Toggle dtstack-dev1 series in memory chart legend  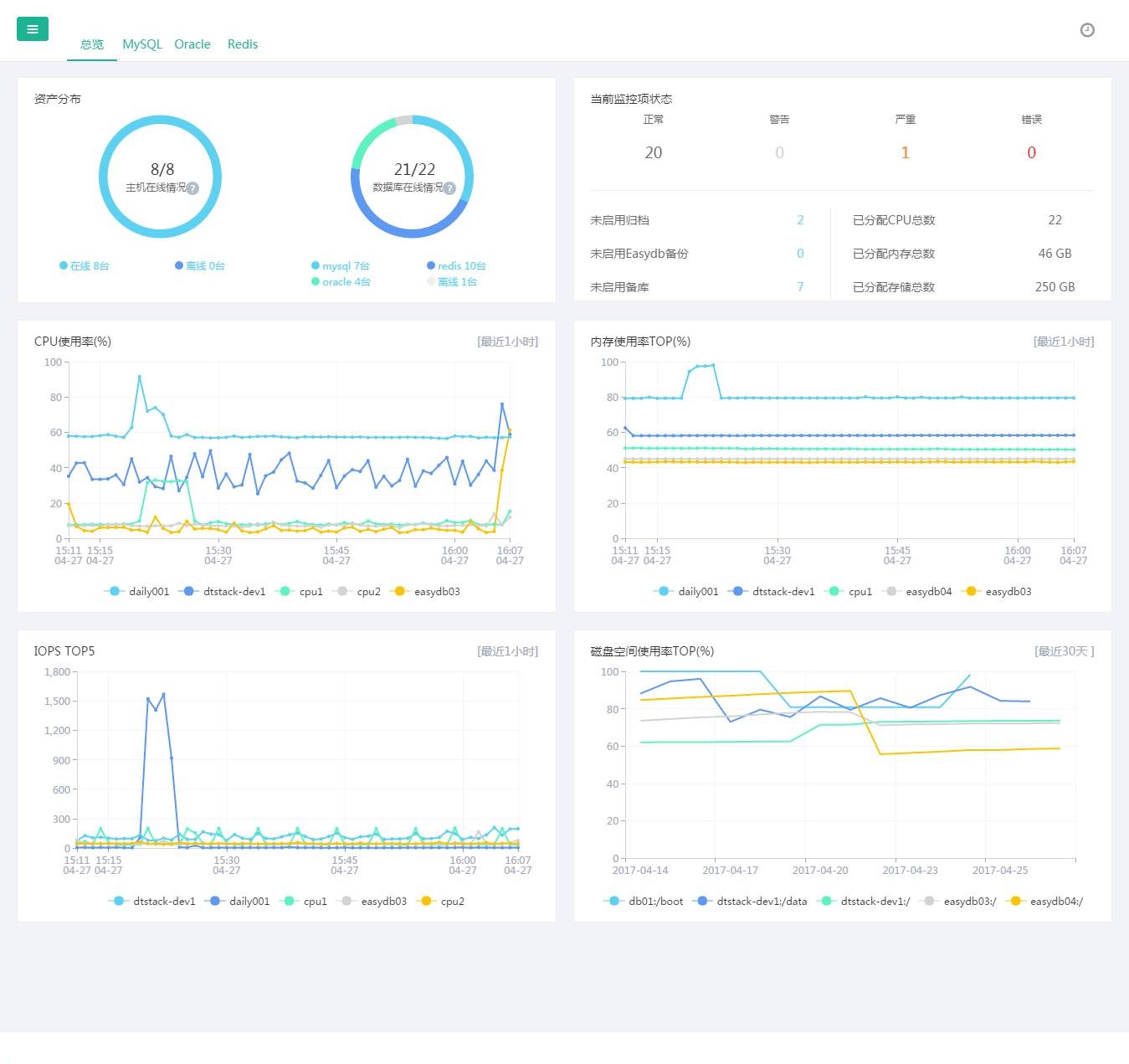[x=771, y=592]
